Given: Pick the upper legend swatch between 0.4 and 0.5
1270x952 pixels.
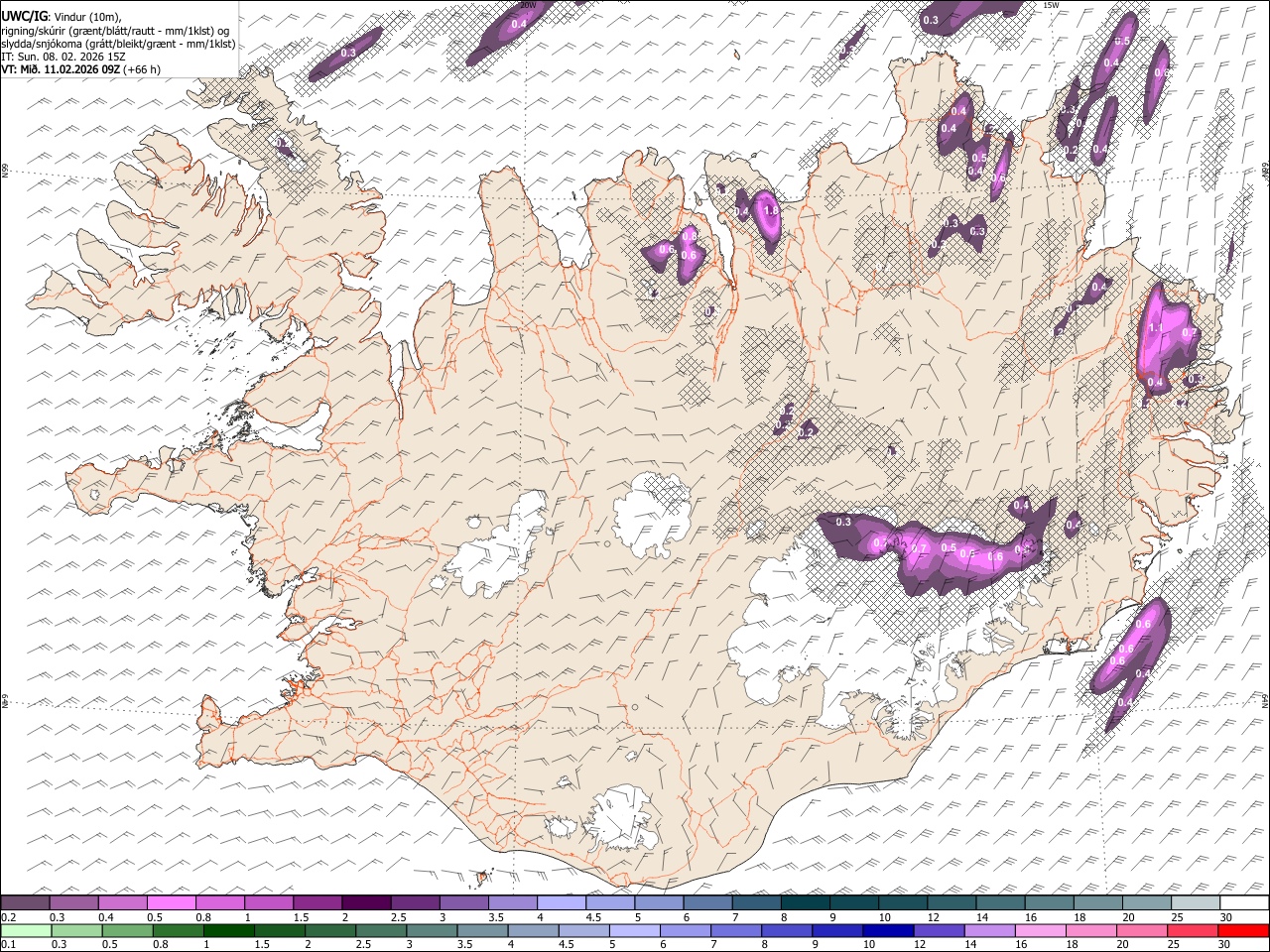Looking at the screenshot, I should click(123, 902).
